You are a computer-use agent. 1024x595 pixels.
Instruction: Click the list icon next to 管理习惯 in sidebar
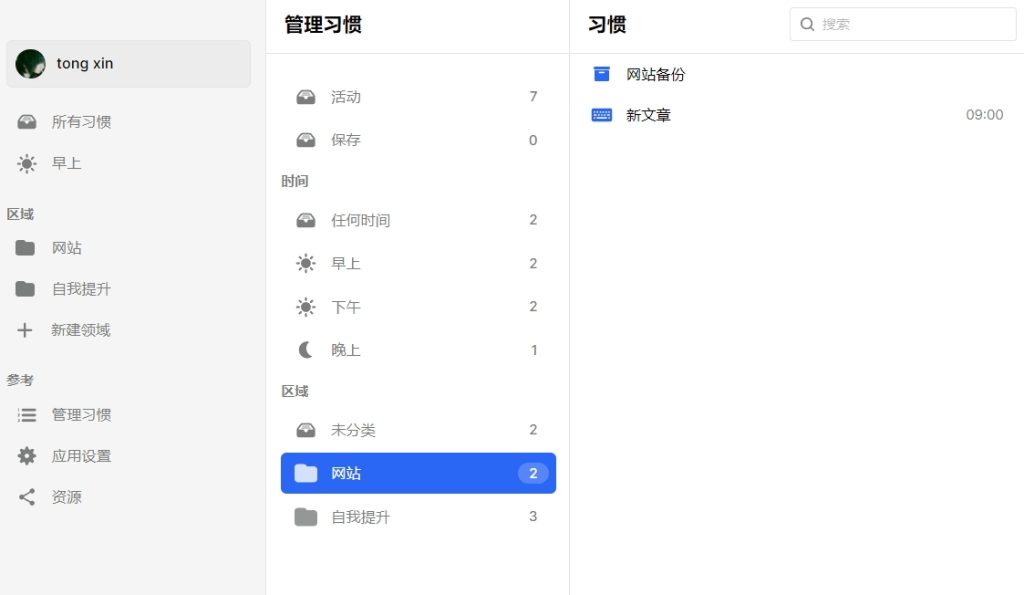point(27,415)
